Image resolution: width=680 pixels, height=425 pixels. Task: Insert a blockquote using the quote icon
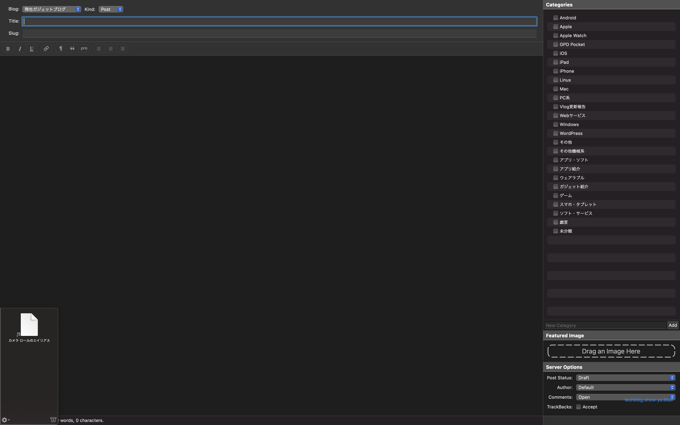72,48
